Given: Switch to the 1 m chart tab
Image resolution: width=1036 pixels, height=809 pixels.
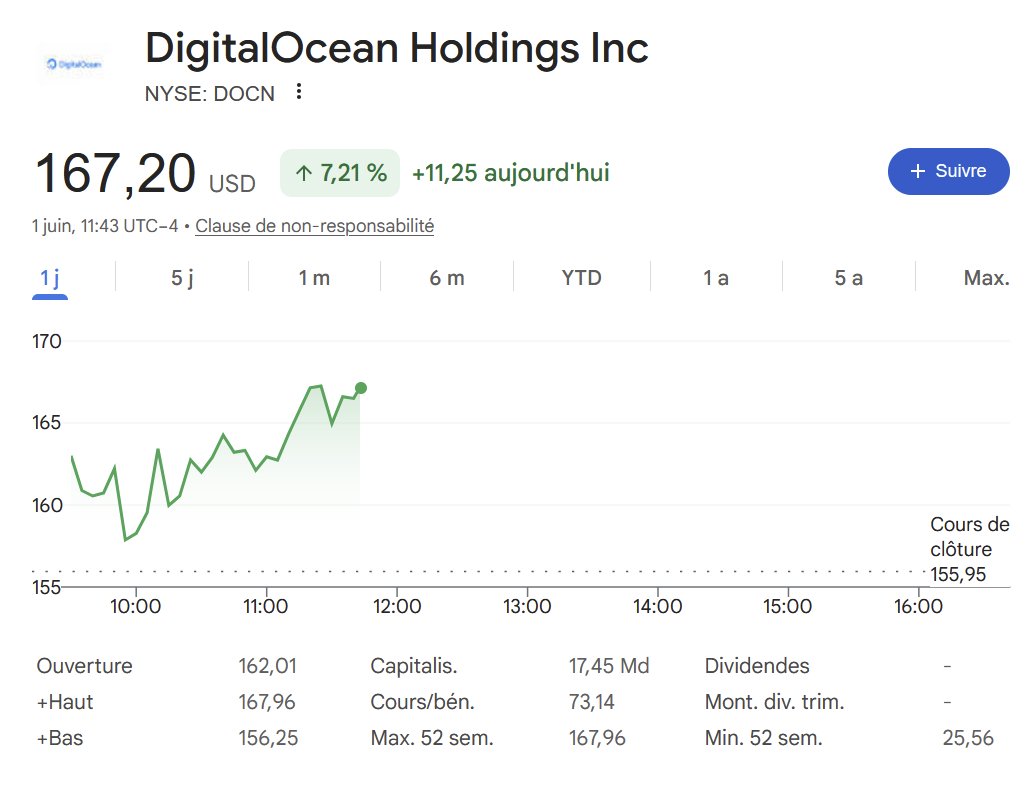Looking at the screenshot, I should click(314, 278).
